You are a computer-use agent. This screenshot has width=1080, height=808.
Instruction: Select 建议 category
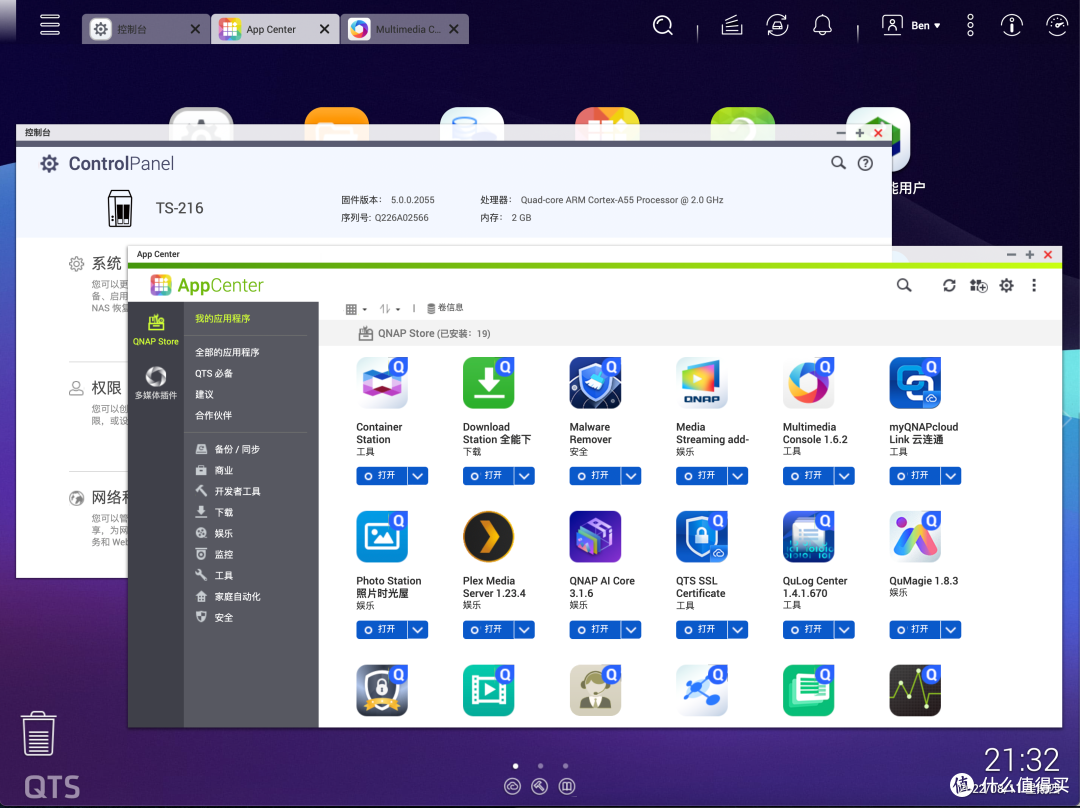coord(204,394)
